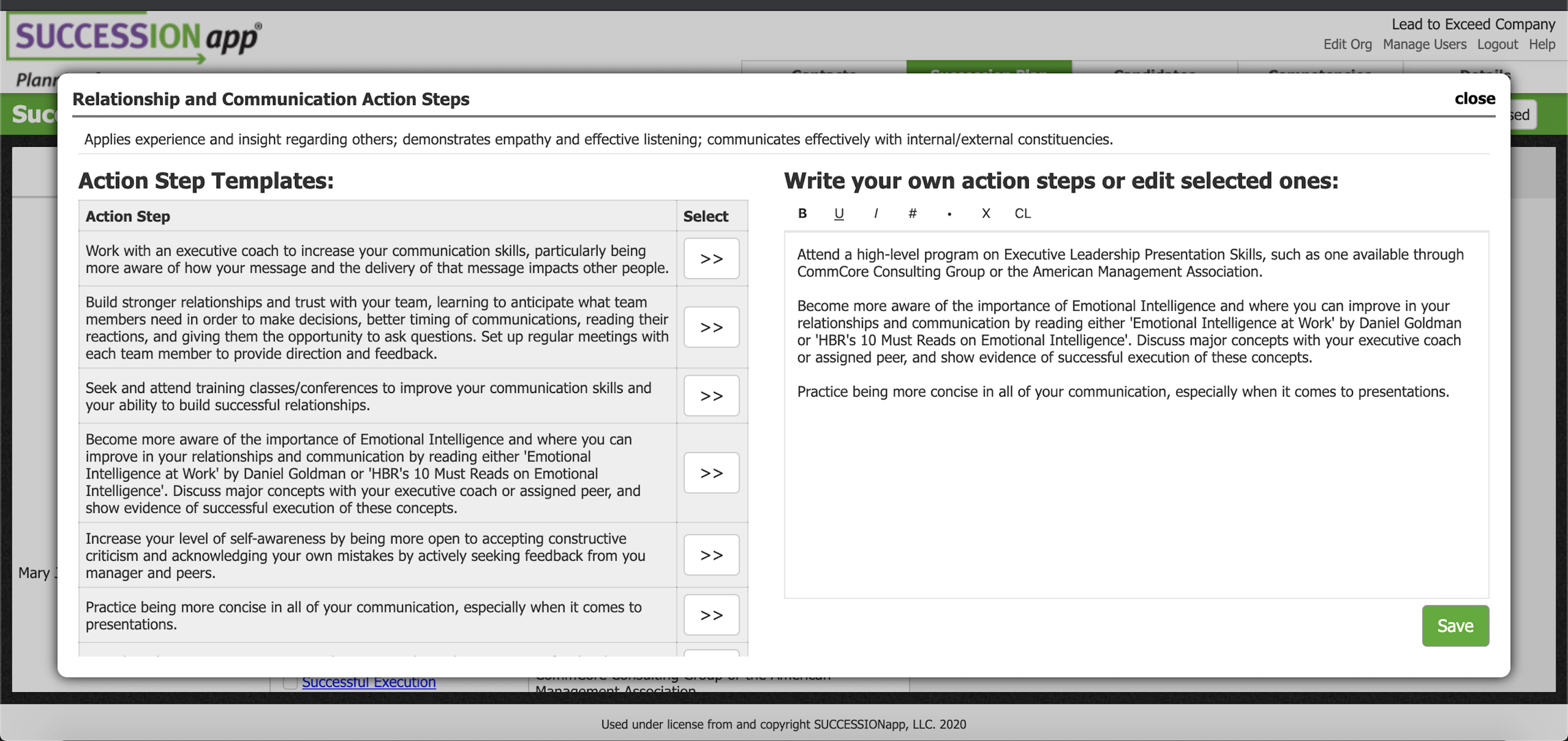Open the Edit Org link
This screenshot has height=741, width=1568.
1348,44
